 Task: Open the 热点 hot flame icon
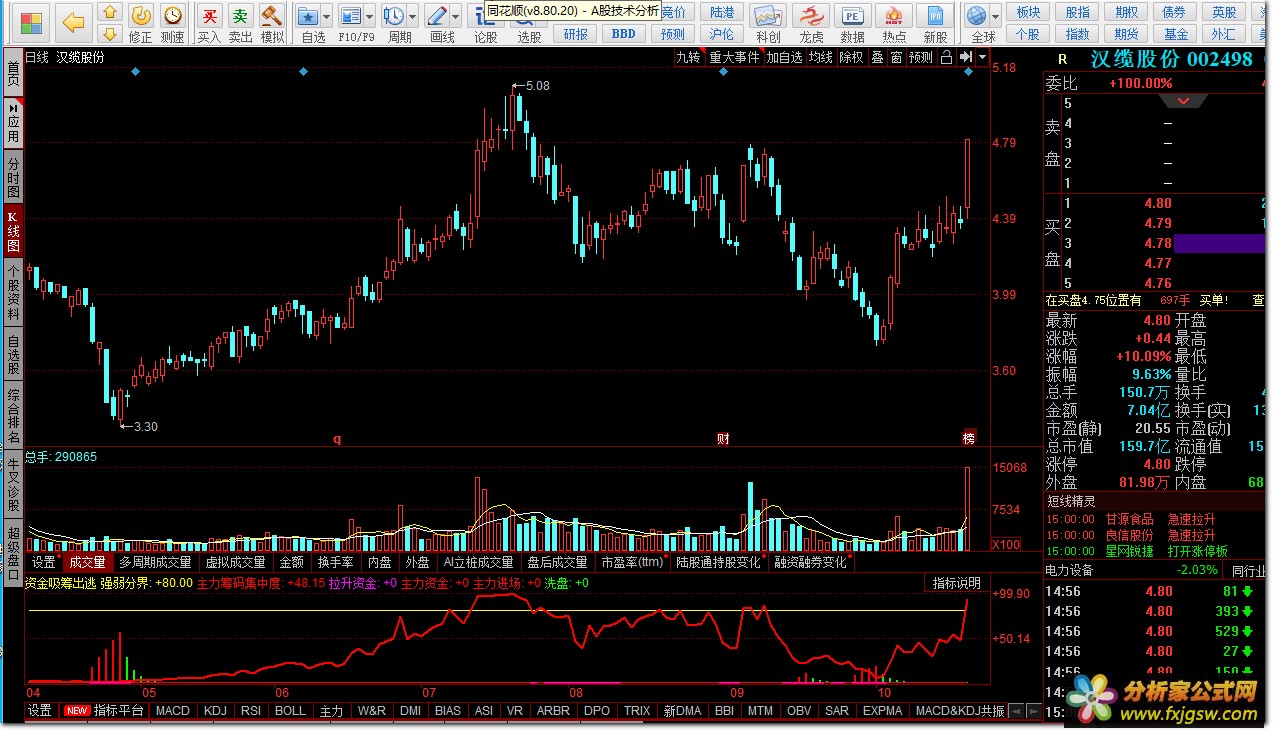pyautogui.click(x=894, y=15)
